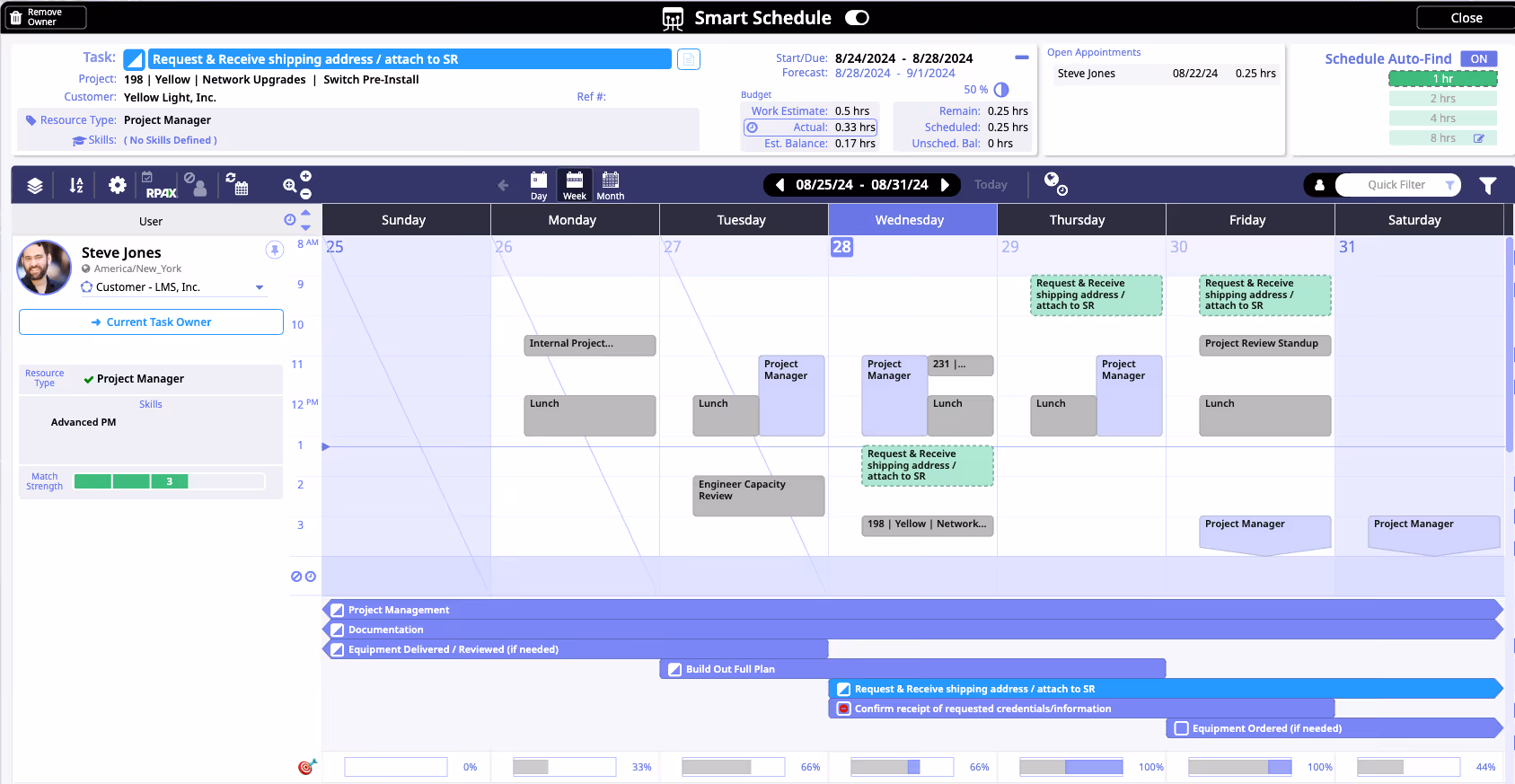Toggle Schedule Auto-Find ON button
The width and height of the screenshot is (1515, 784).
coord(1478,58)
